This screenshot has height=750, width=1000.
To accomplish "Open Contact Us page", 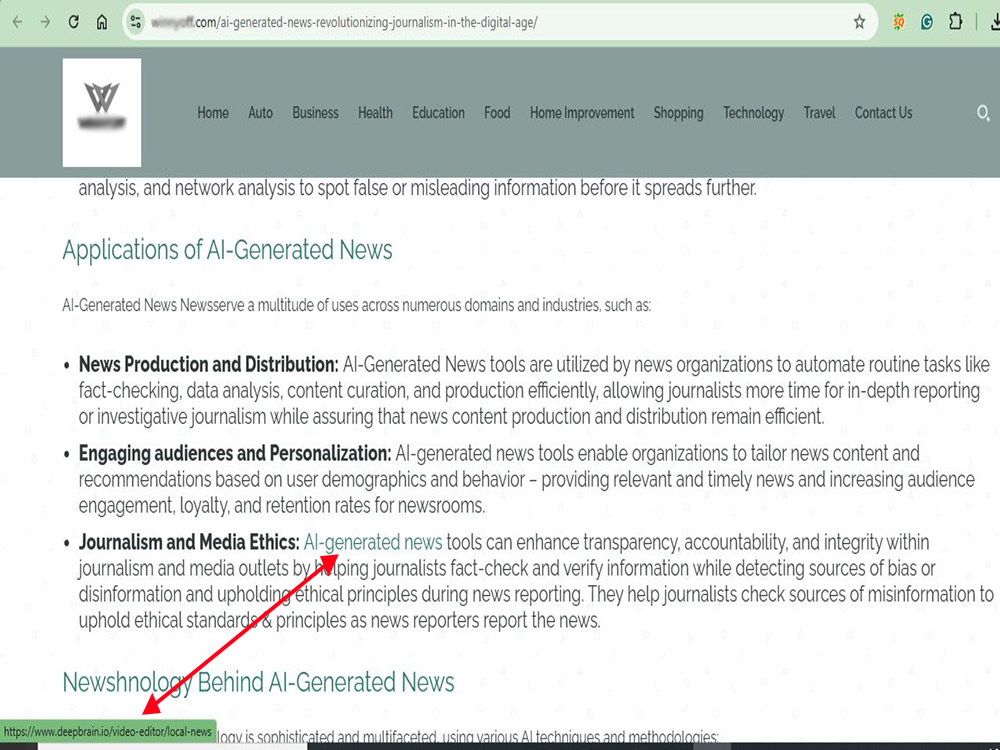I will pos(883,113).
